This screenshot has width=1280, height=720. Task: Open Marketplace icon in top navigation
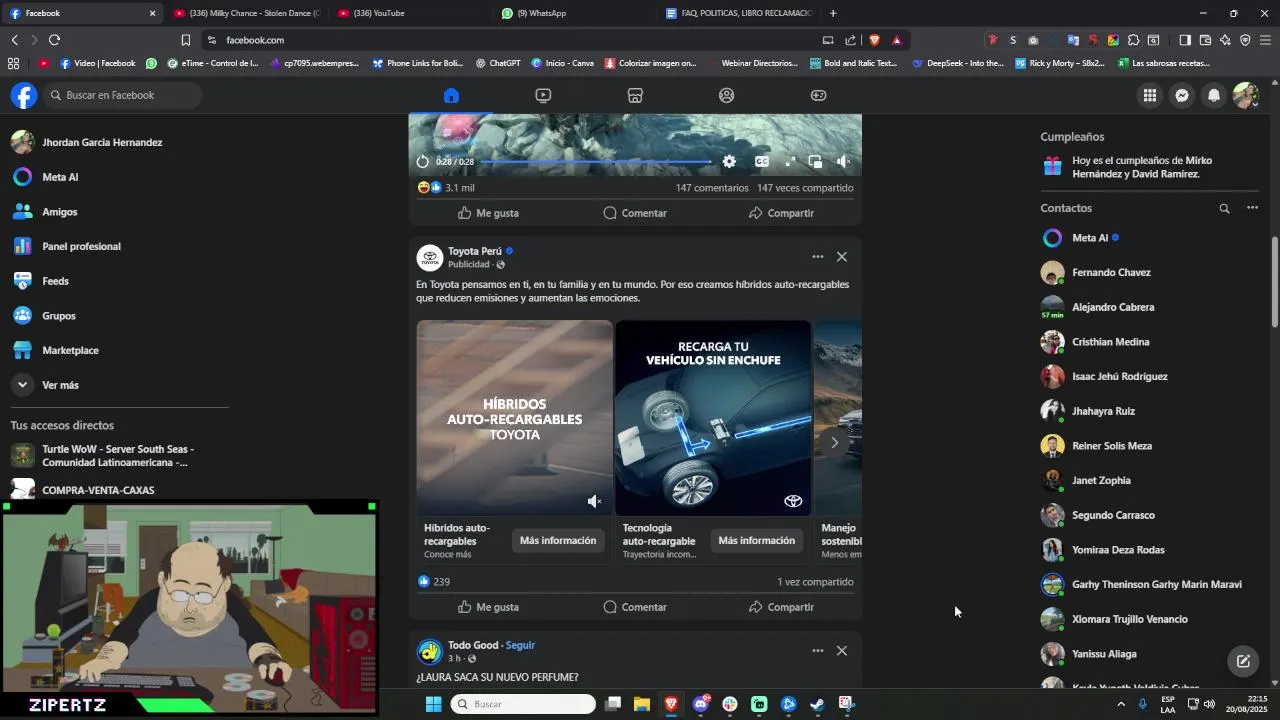click(x=635, y=95)
